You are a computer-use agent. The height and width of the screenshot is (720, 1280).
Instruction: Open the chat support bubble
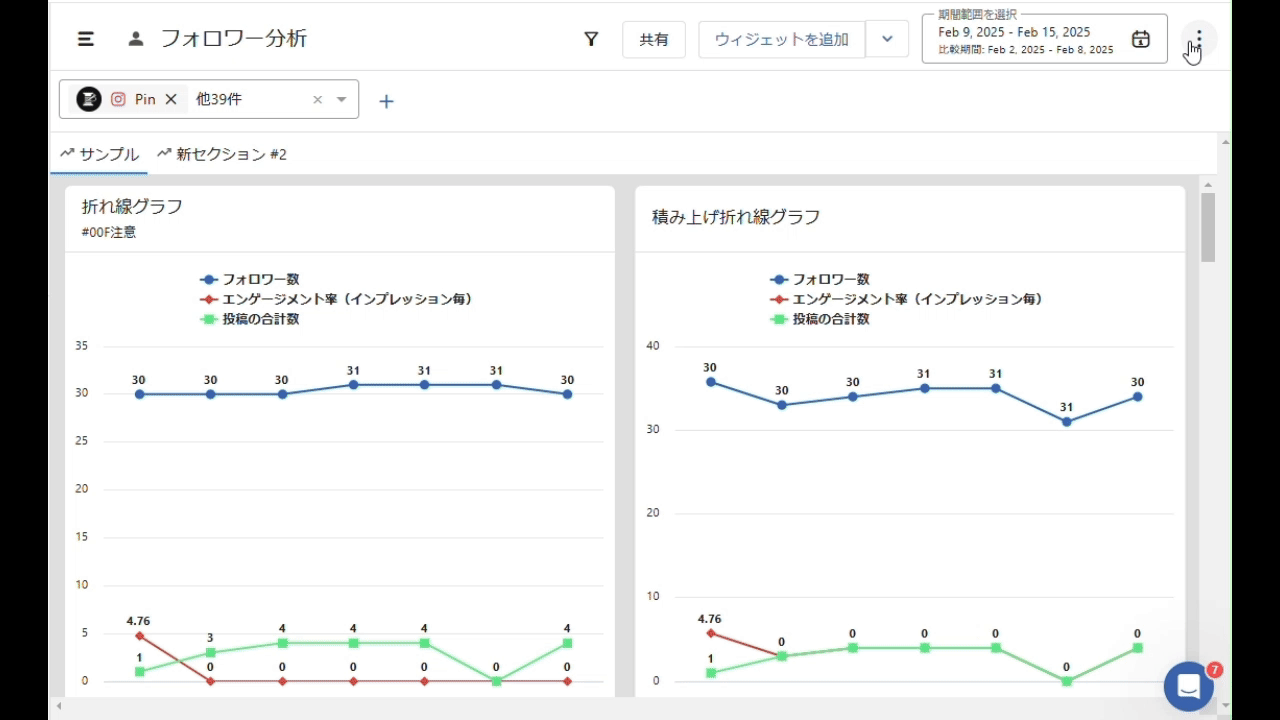1188,686
